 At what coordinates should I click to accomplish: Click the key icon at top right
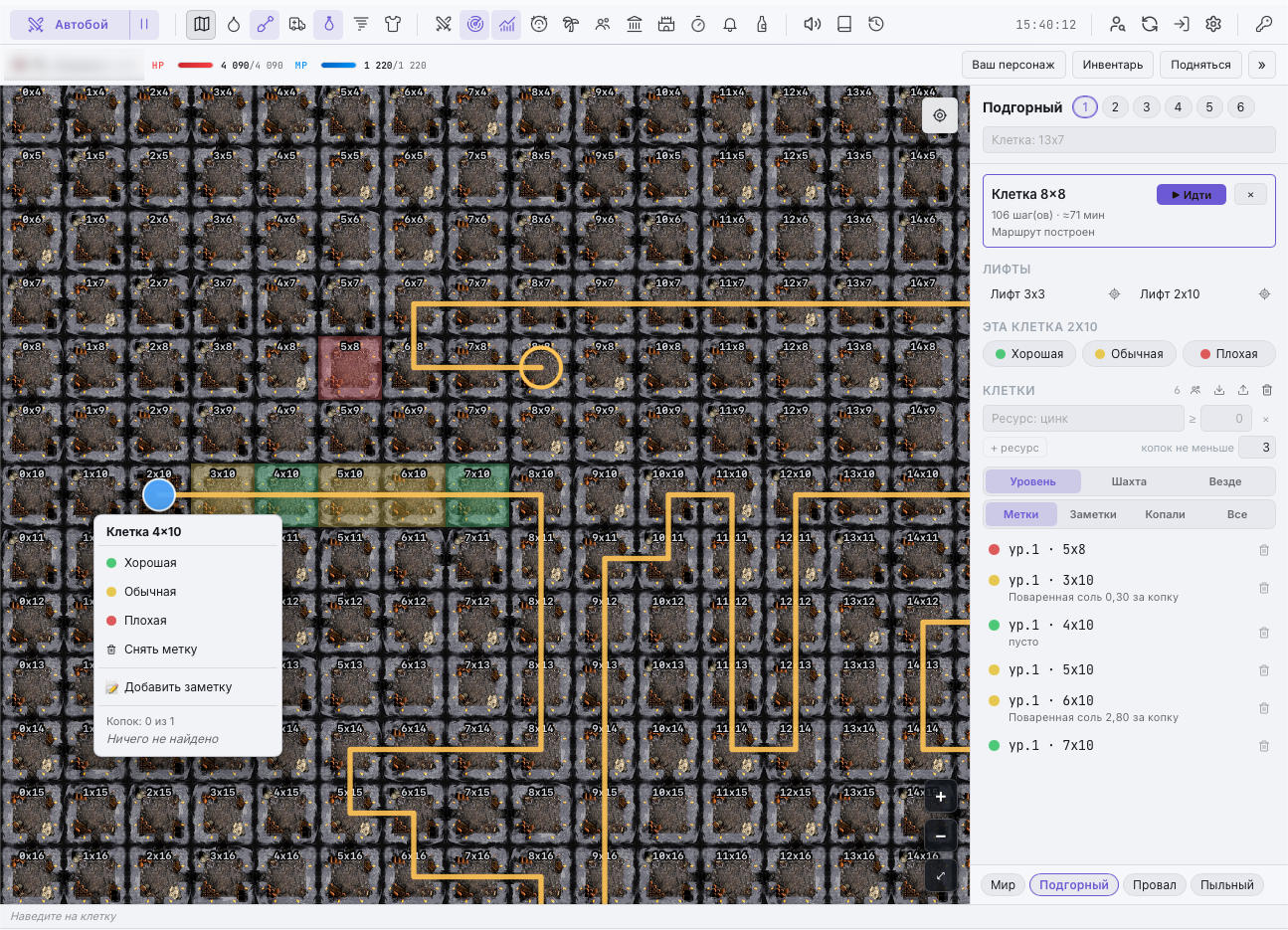(x=1264, y=24)
